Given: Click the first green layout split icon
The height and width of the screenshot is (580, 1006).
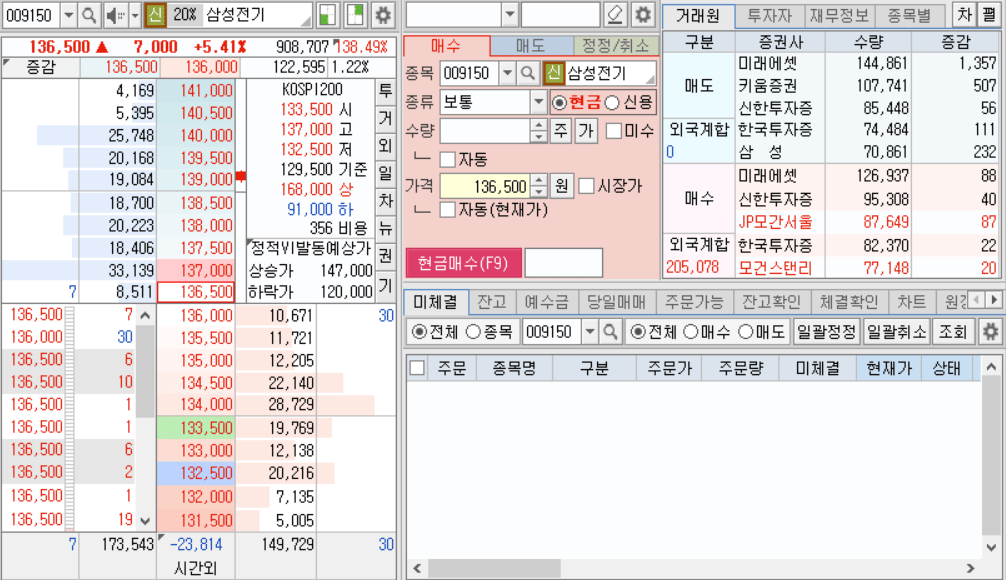Looking at the screenshot, I should coord(327,15).
